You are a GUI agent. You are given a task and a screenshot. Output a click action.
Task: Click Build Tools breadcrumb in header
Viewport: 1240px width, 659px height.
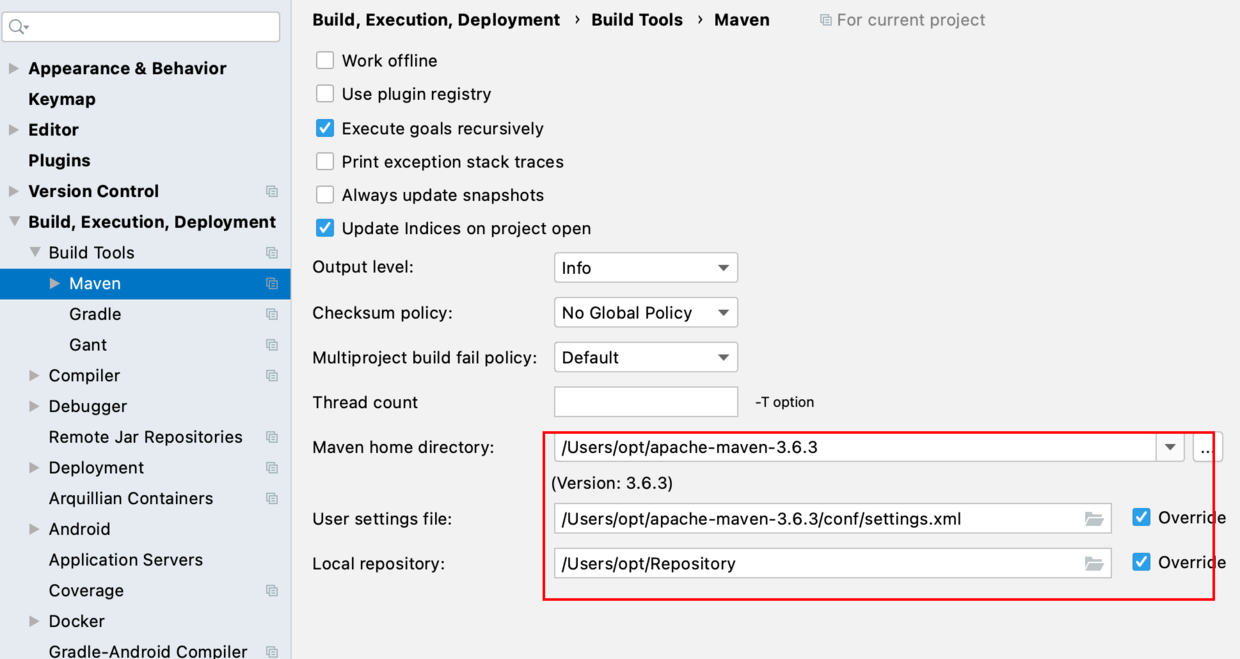(x=637, y=20)
